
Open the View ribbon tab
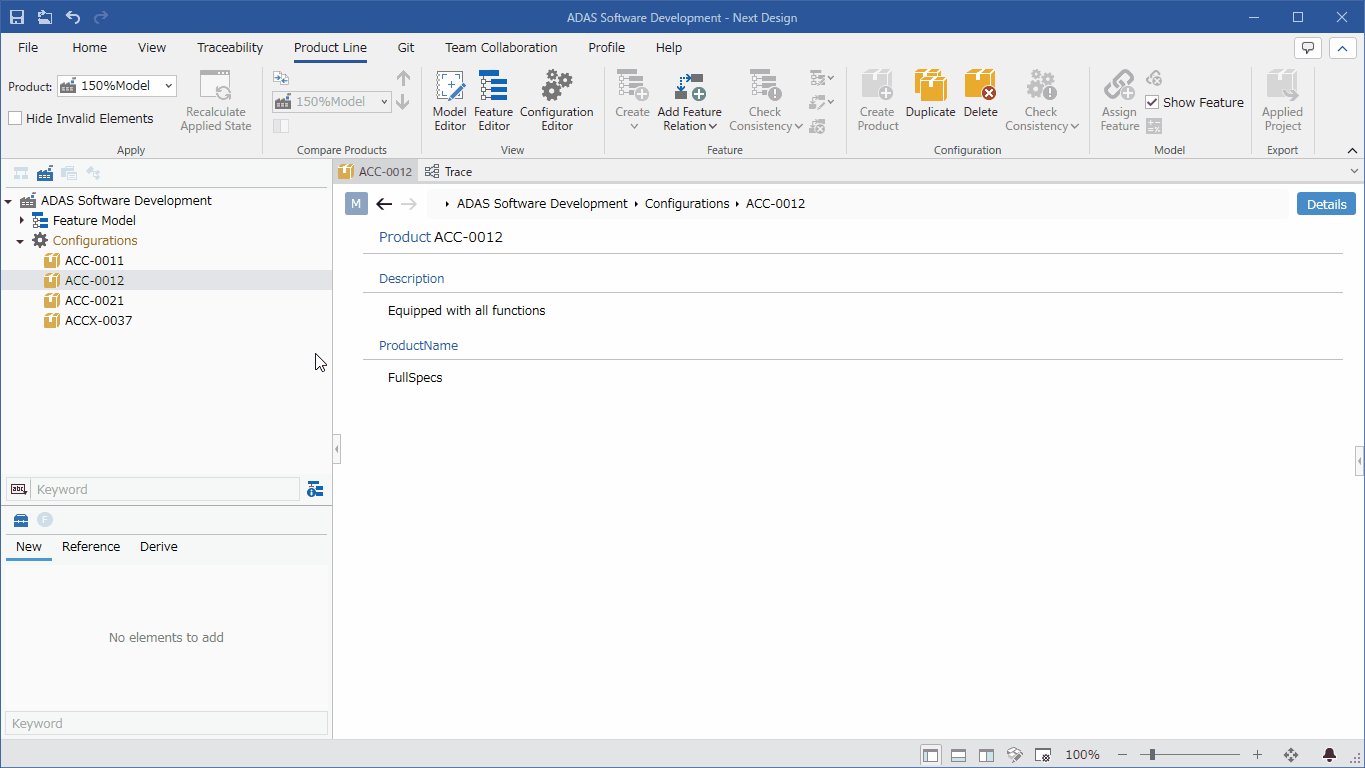coord(152,47)
